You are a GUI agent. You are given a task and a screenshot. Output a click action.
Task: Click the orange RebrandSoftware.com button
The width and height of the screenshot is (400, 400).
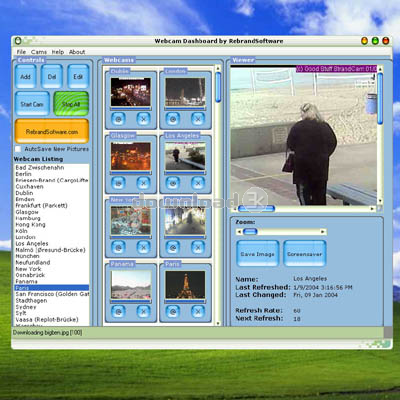[52, 131]
